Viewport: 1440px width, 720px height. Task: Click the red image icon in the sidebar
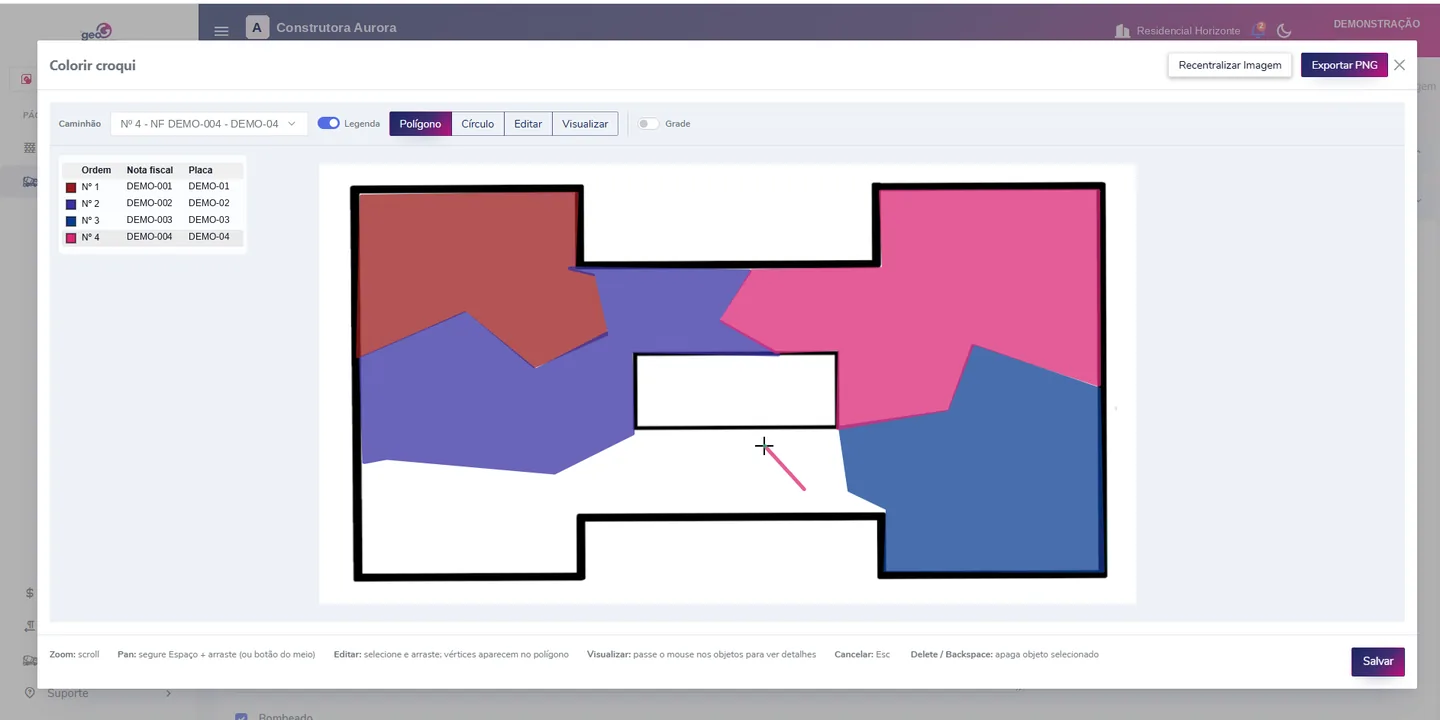27,79
